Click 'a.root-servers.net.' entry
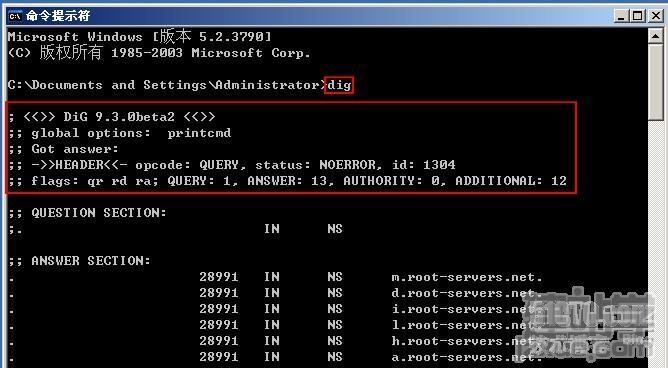Screen dimensions: 668x368 point(467,357)
